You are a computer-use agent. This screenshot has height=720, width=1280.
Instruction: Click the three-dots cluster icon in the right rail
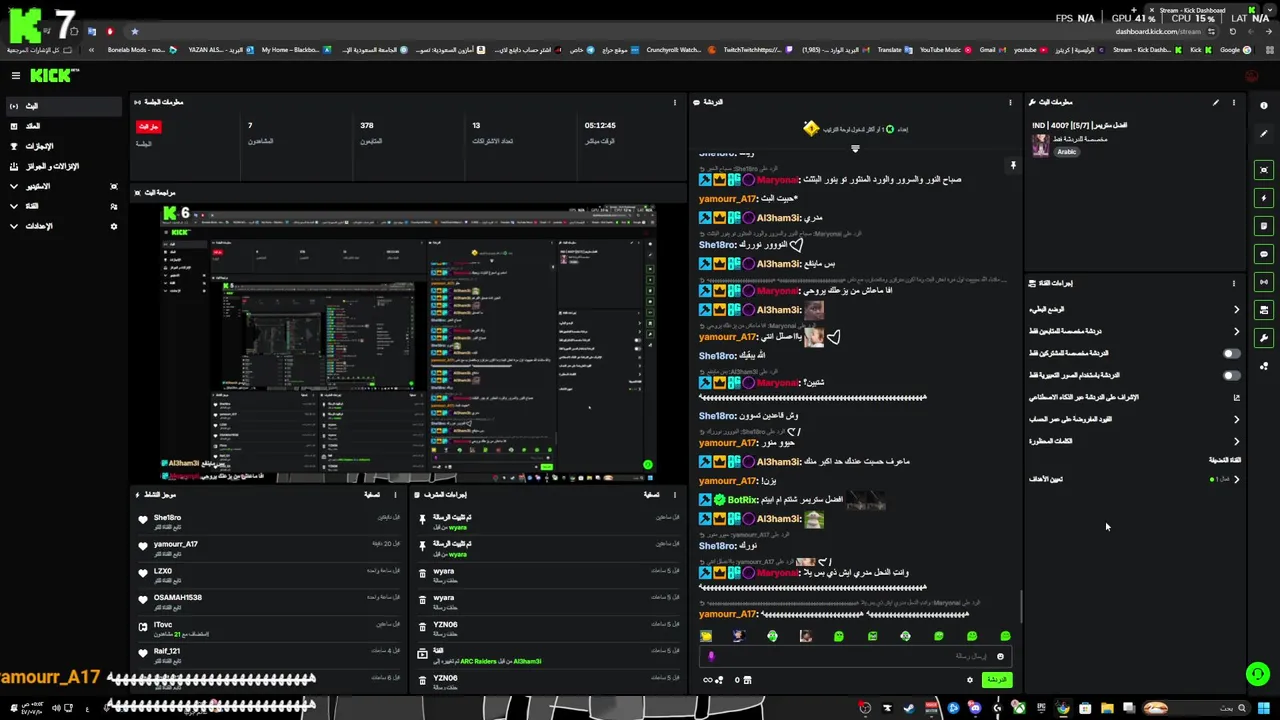coord(1265,366)
